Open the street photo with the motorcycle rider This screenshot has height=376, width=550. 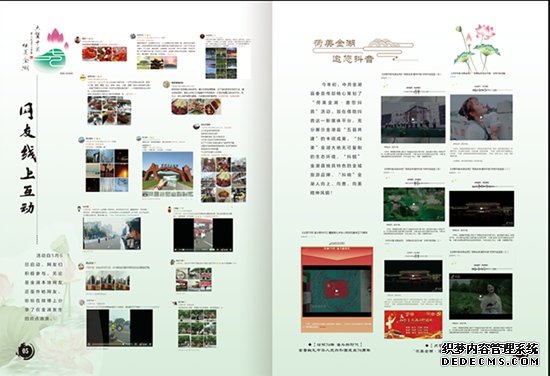pos(112,233)
